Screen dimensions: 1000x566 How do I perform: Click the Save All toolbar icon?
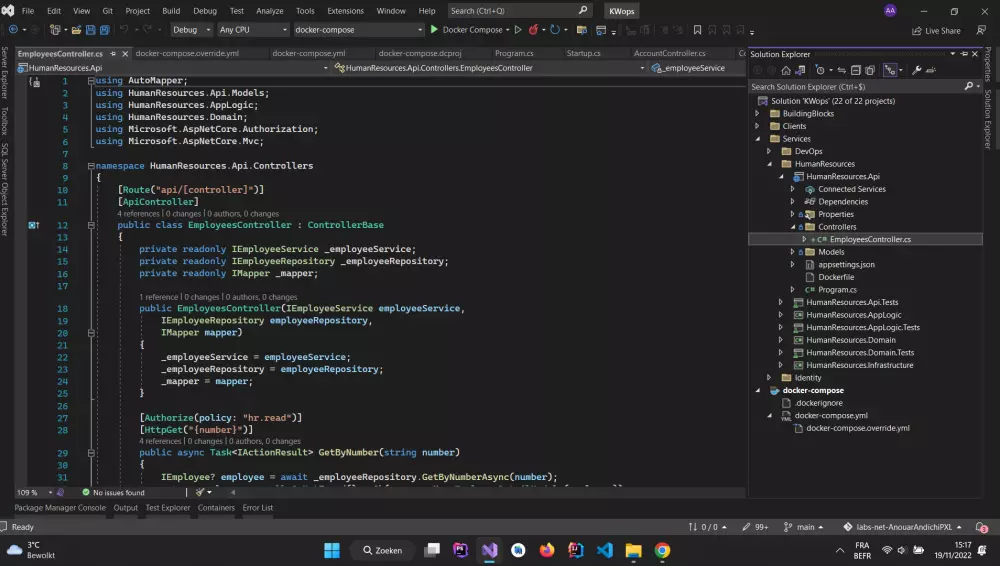(103, 30)
